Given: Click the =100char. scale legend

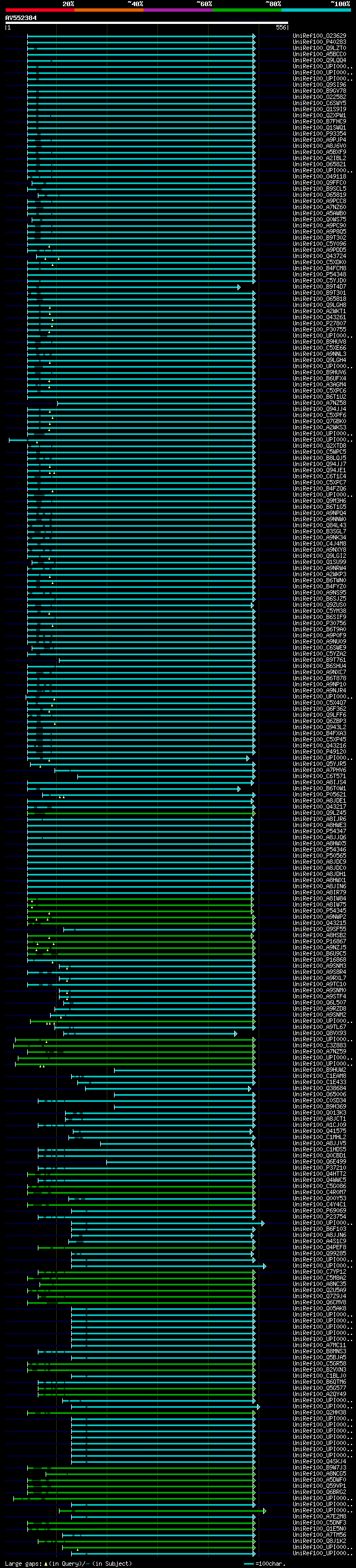Looking at the screenshot, I should tap(265, 1564).
